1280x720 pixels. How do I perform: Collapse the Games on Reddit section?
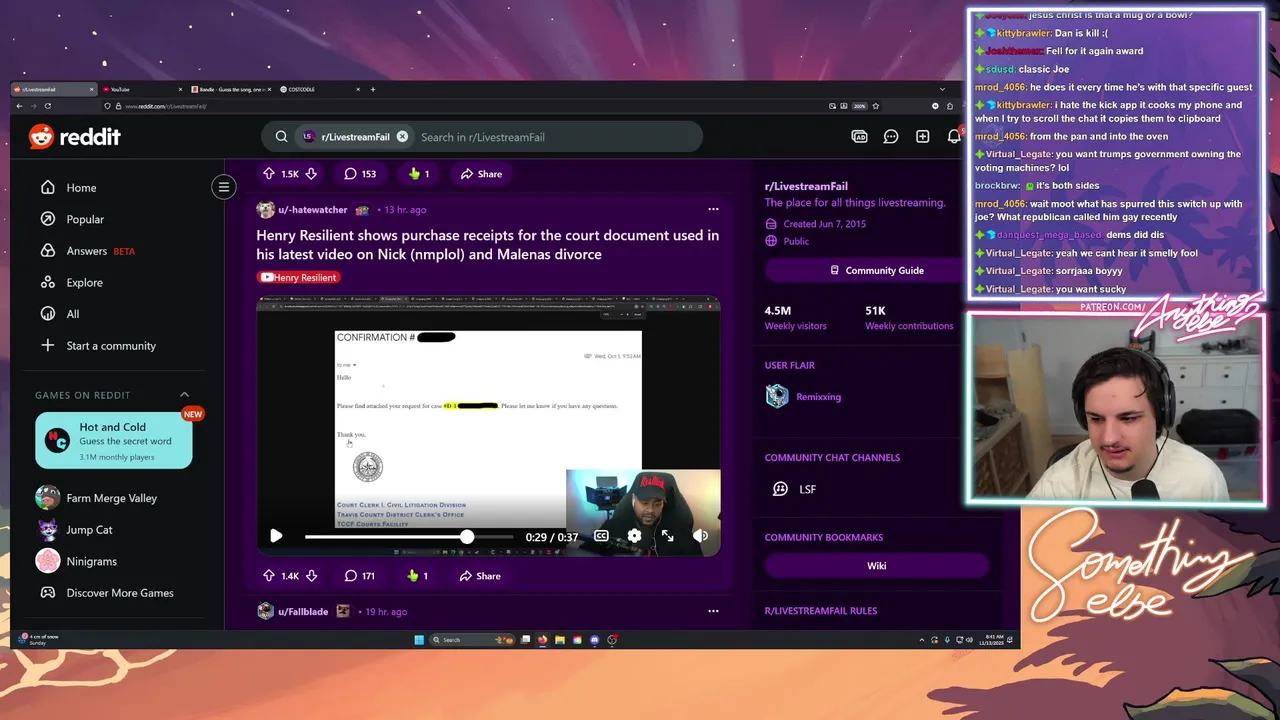(x=184, y=395)
